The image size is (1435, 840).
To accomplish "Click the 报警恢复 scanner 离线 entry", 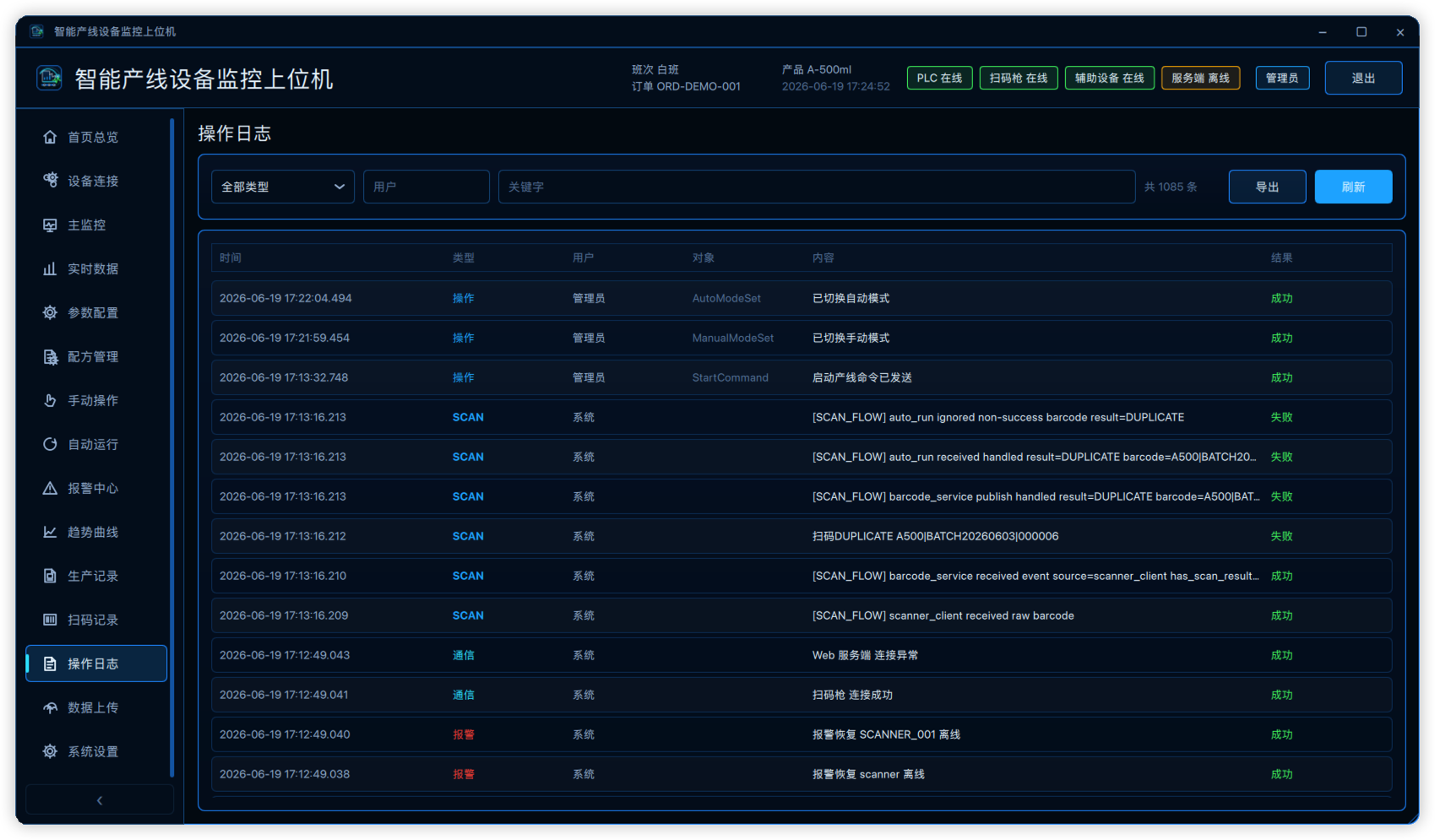I will (802, 774).
